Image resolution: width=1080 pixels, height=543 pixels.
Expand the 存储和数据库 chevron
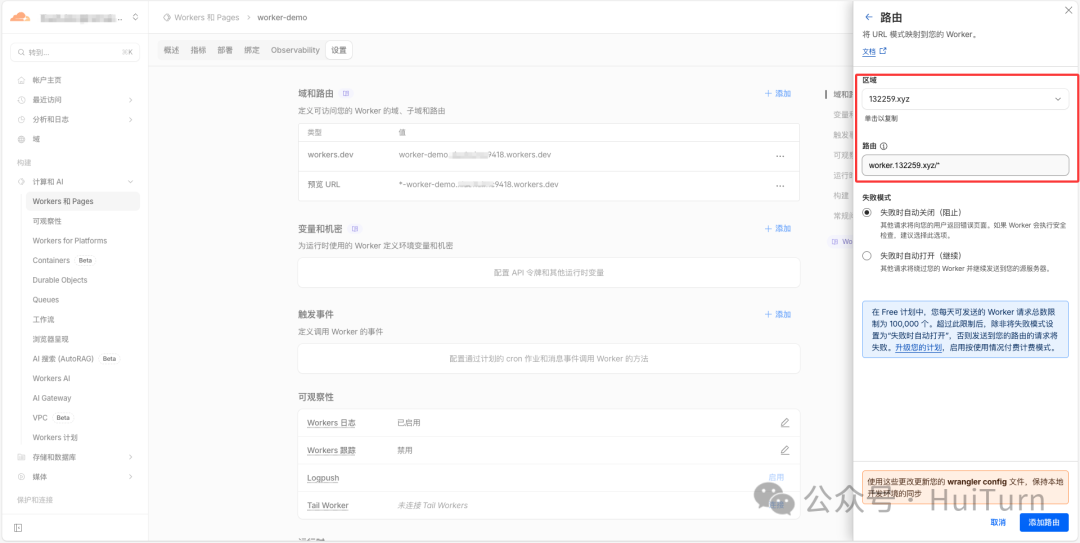tap(131, 457)
